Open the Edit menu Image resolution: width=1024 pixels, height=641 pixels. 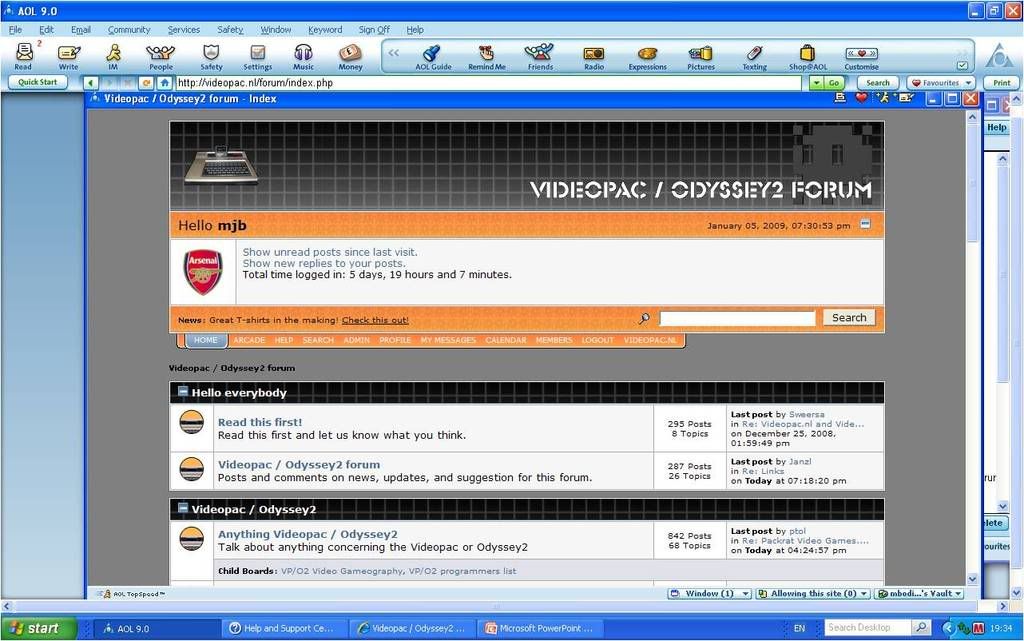(46, 29)
